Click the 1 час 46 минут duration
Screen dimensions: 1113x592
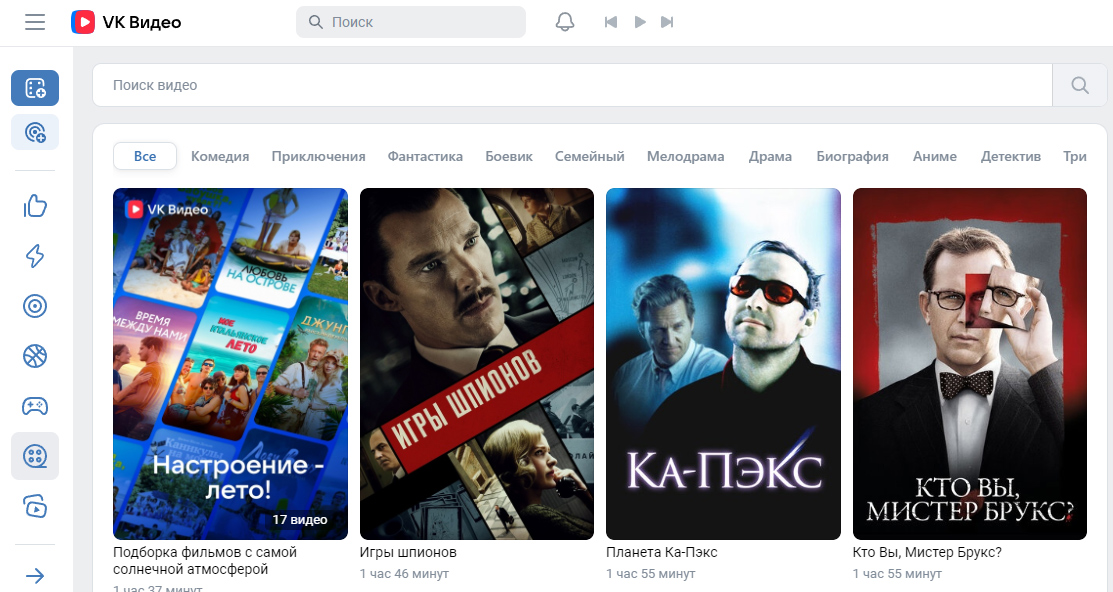pyautogui.click(x=404, y=574)
